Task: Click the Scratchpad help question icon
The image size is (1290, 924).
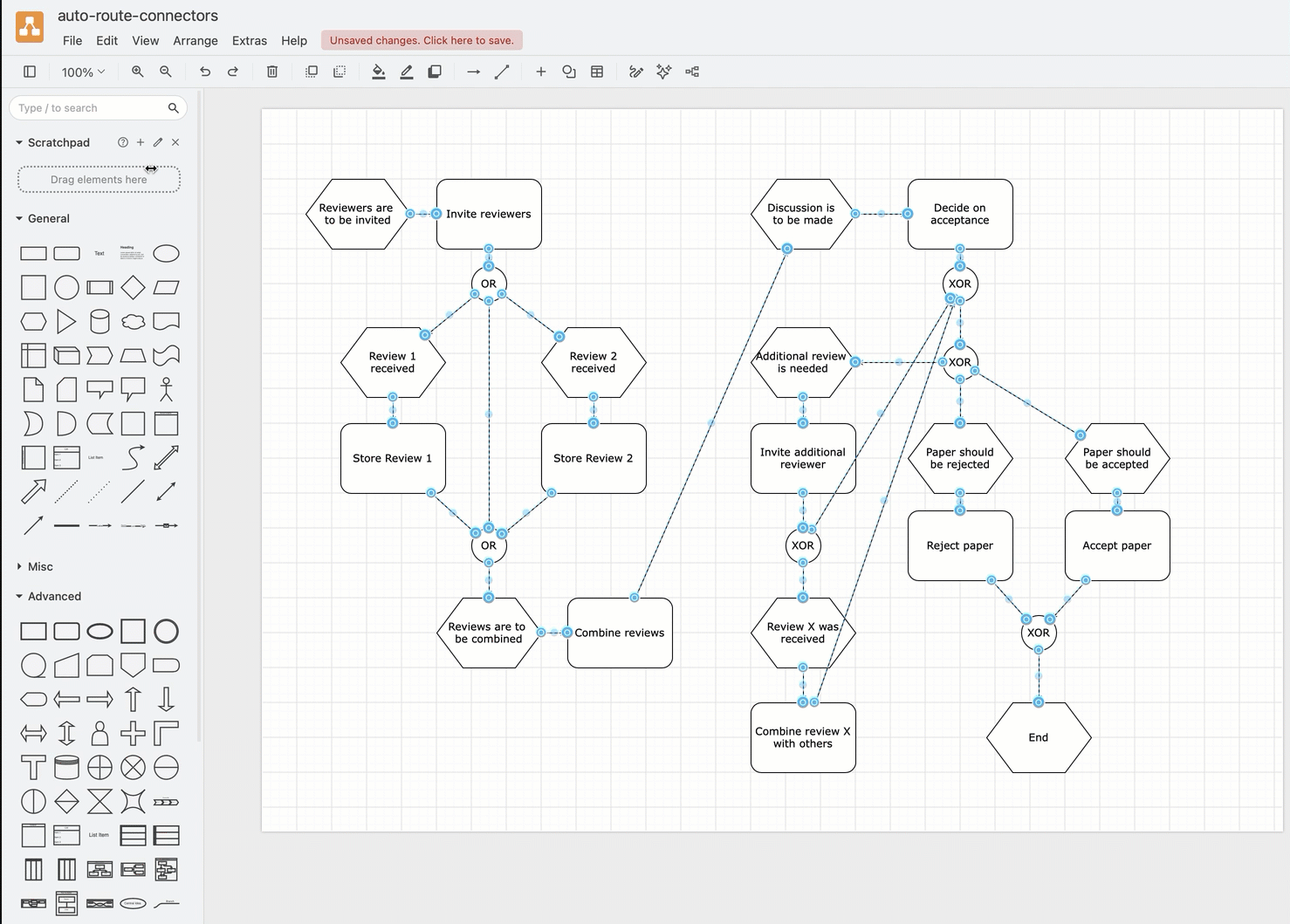Action: [123, 142]
